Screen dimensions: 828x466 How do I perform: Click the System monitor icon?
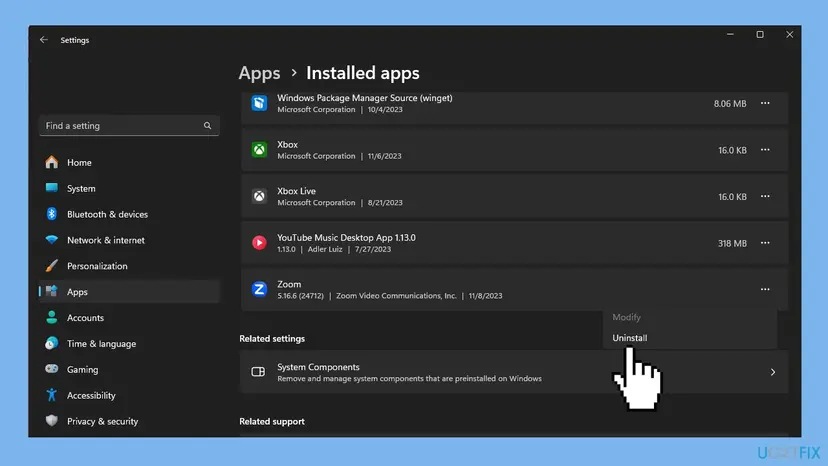[52, 188]
